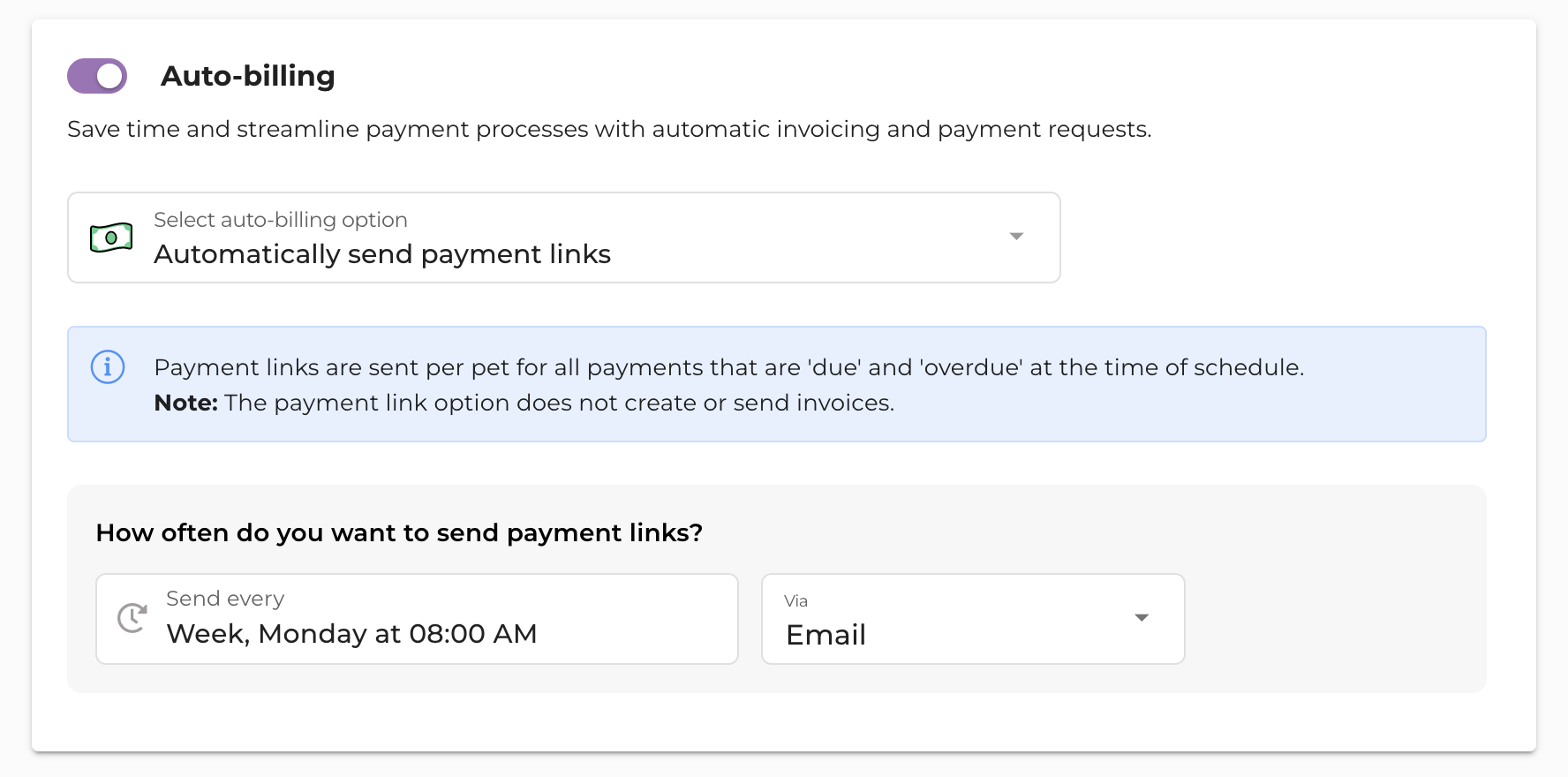This screenshot has height=777, width=1568.
Task: Open the Send every schedule picker
Action: (x=417, y=618)
